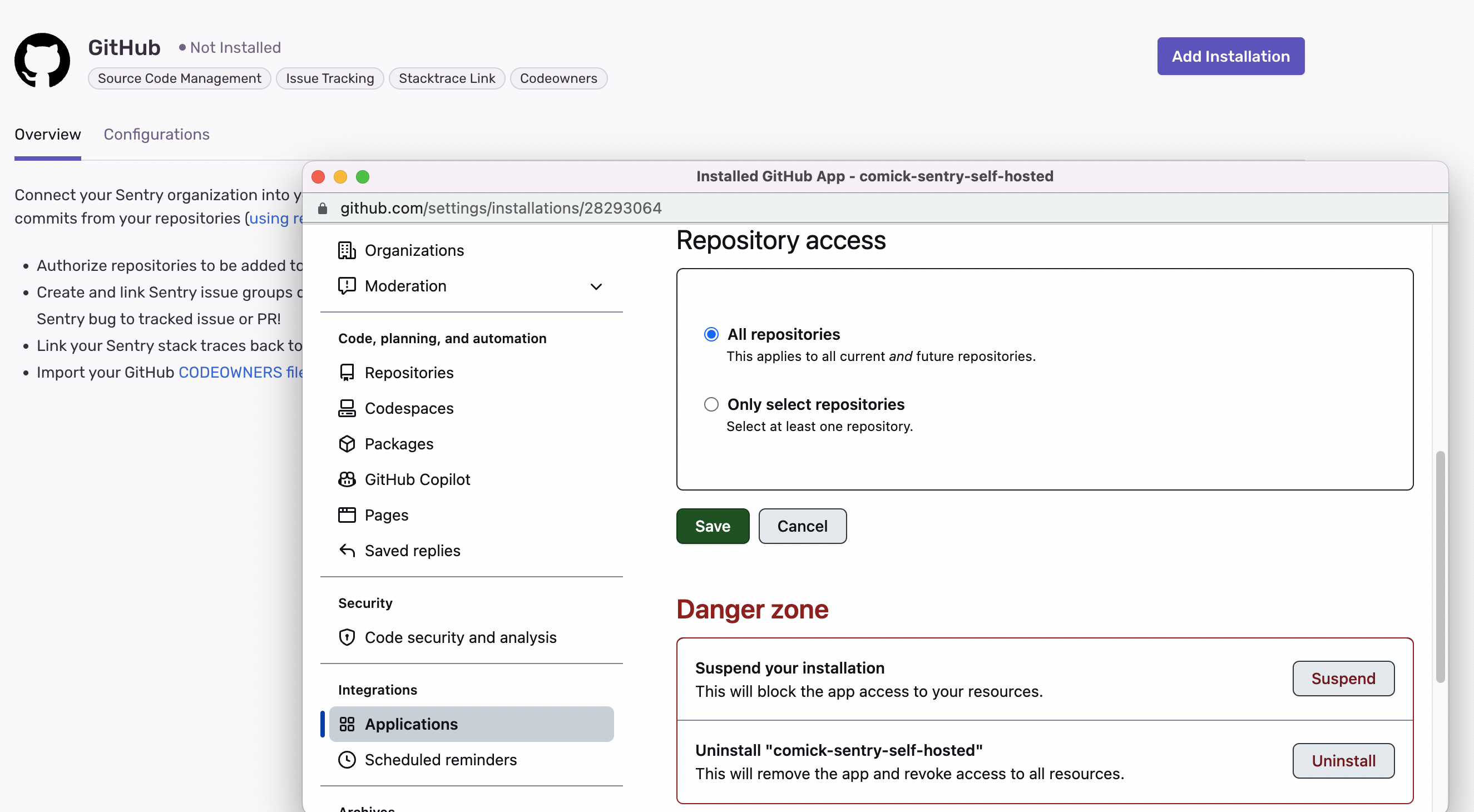Select the Packages box icon

point(347,443)
